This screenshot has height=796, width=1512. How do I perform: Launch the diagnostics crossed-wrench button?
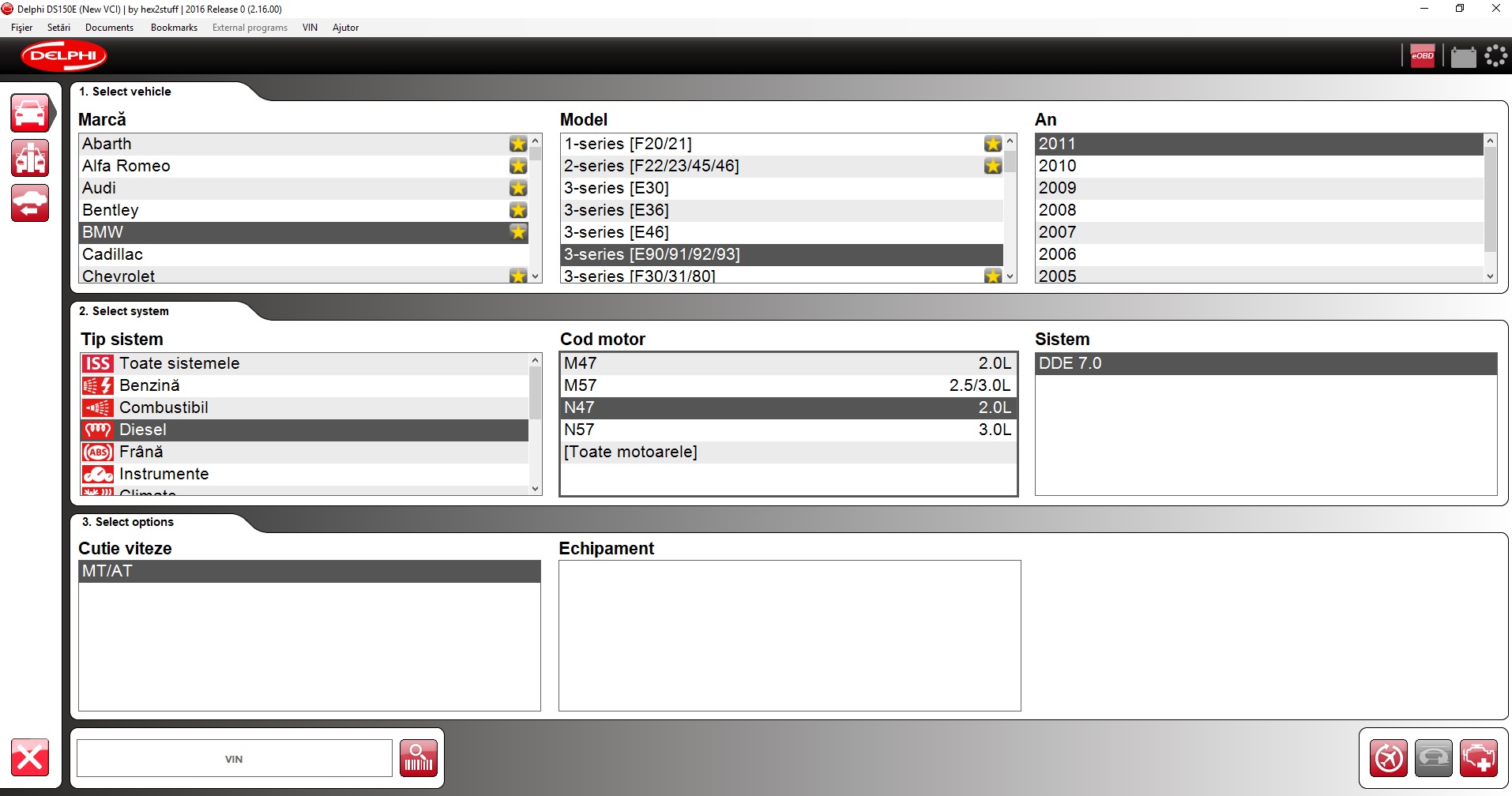[1389, 758]
